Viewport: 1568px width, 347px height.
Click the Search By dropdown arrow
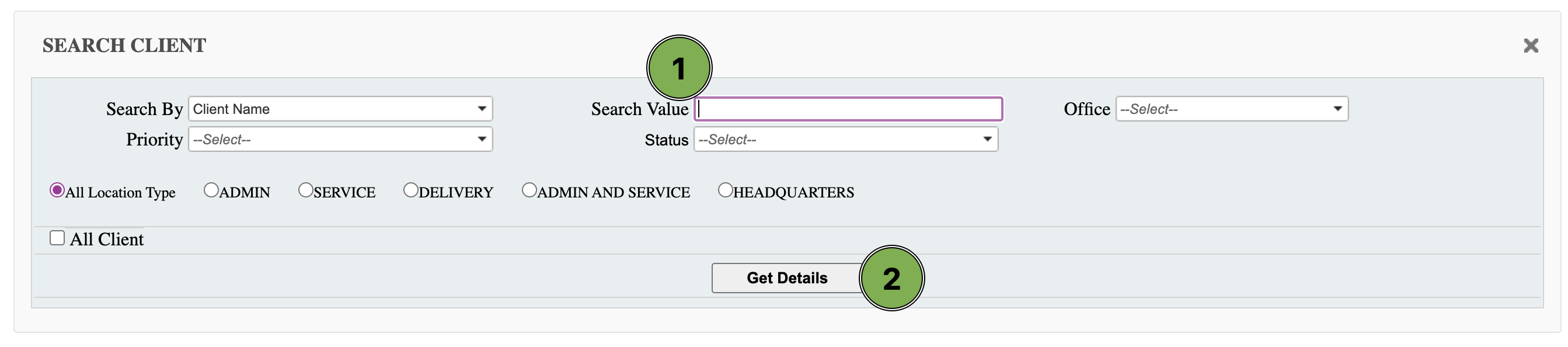tap(482, 109)
